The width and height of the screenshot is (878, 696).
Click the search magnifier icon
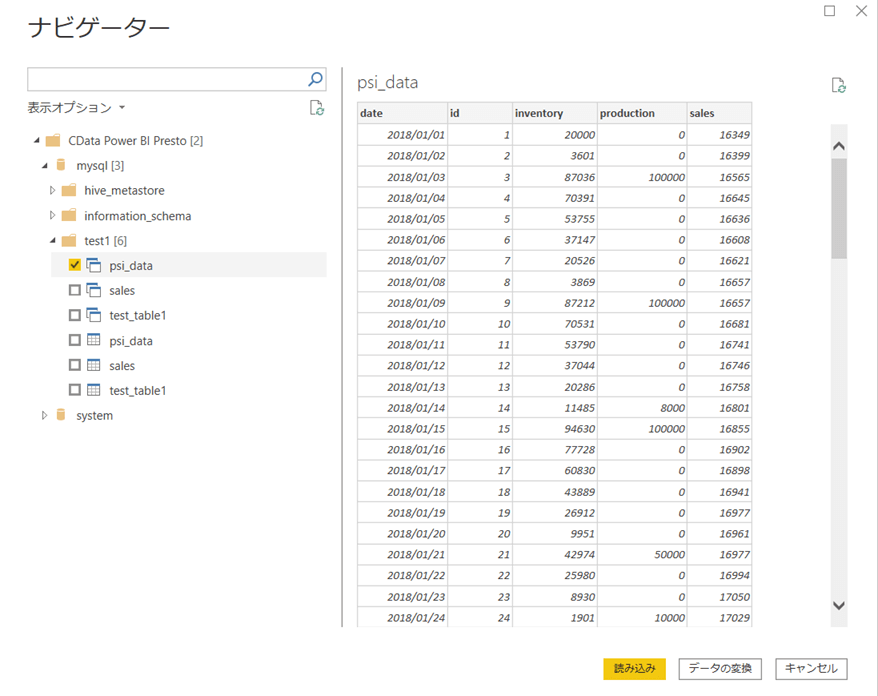[315, 79]
